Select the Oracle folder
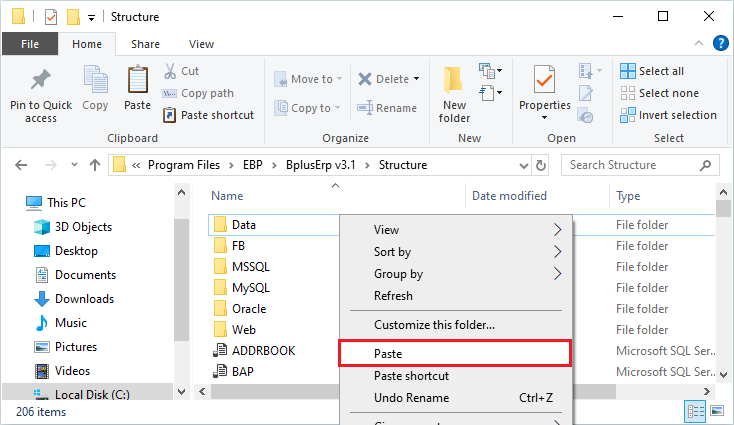The image size is (734, 425). pos(249,309)
